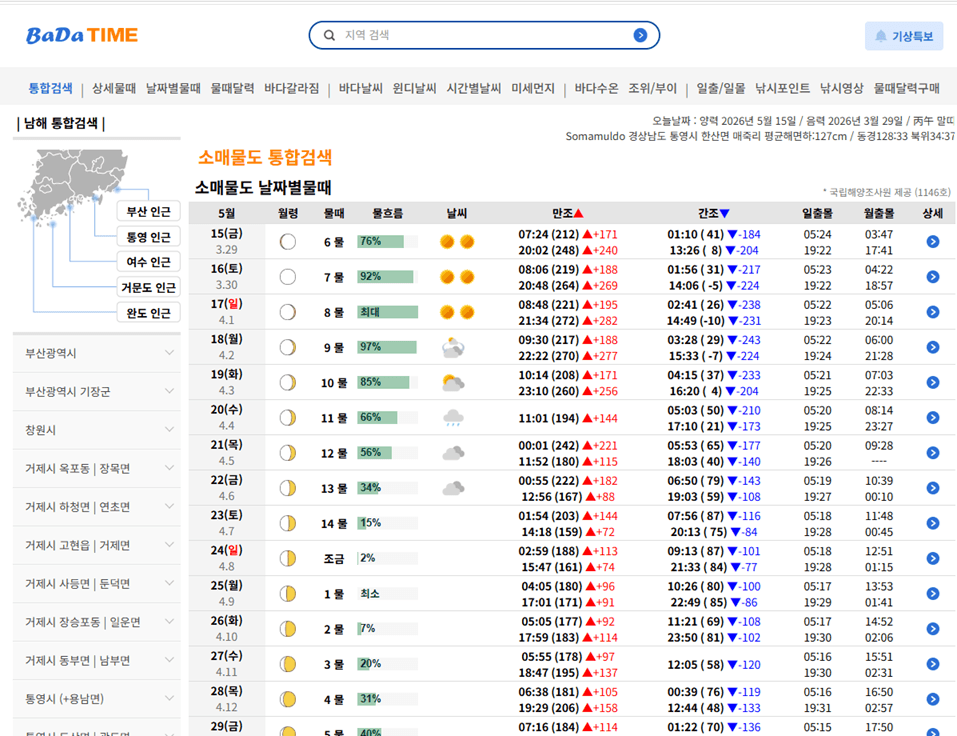Expand 거제시 사등면 | 둔덕면 list
Viewport: 957px width, 736px height.
pyautogui.click(x=96, y=584)
